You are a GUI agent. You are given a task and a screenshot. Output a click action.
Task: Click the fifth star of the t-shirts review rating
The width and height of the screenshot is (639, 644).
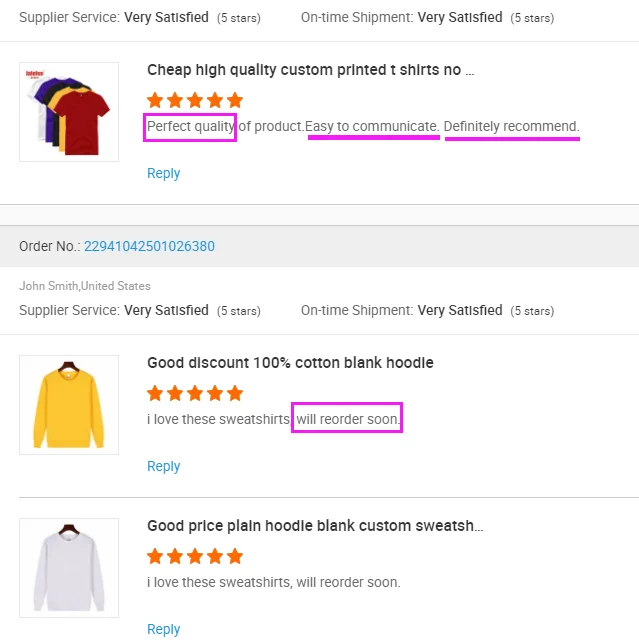(x=235, y=100)
